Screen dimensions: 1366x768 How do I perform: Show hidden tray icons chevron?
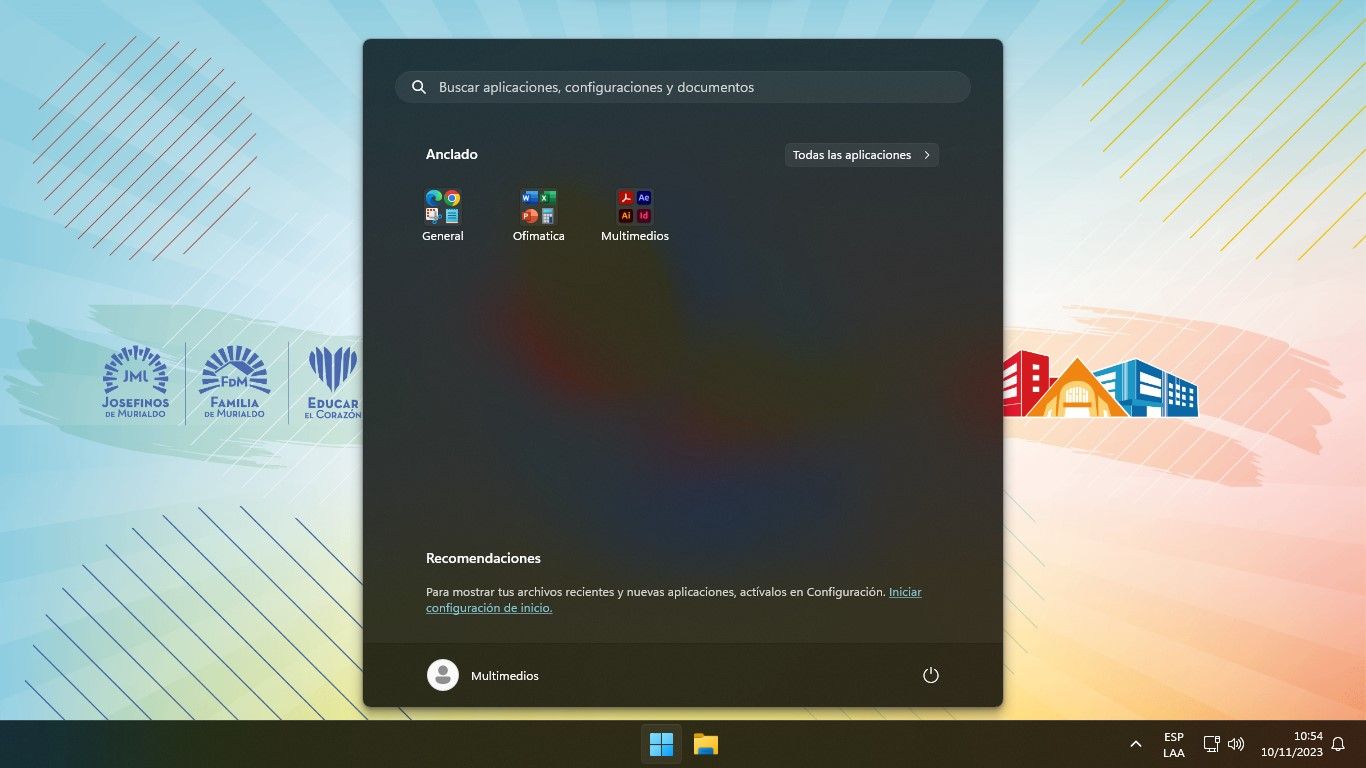pyautogui.click(x=1135, y=744)
